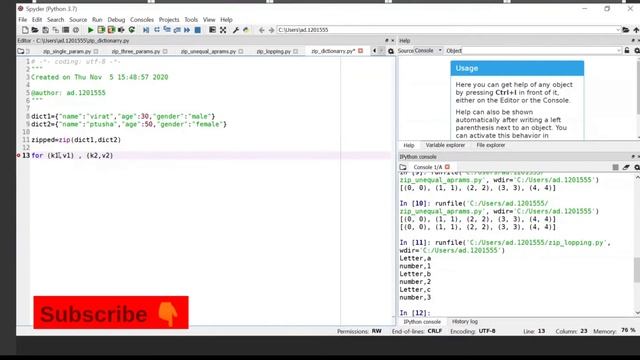Change to parent directory arrow icon
The width and height of the screenshot is (640, 360).
(x=636, y=30)
